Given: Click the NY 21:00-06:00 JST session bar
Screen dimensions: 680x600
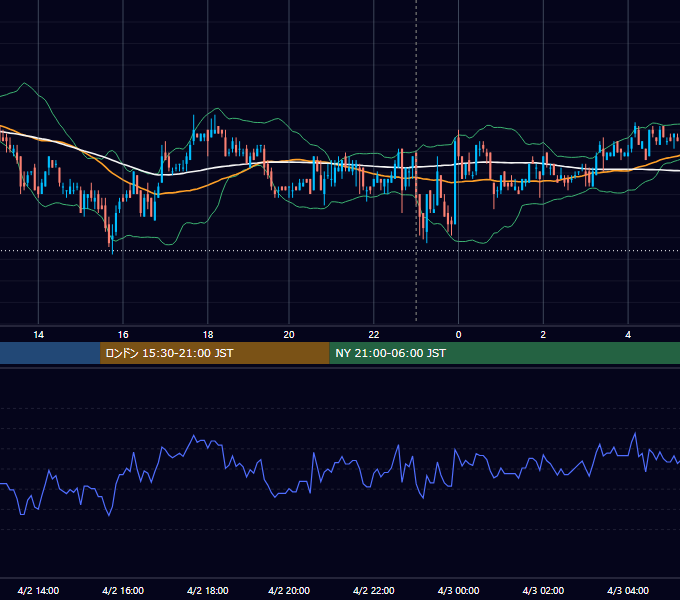Looking at the screenshot, I should tap(505, 353).
